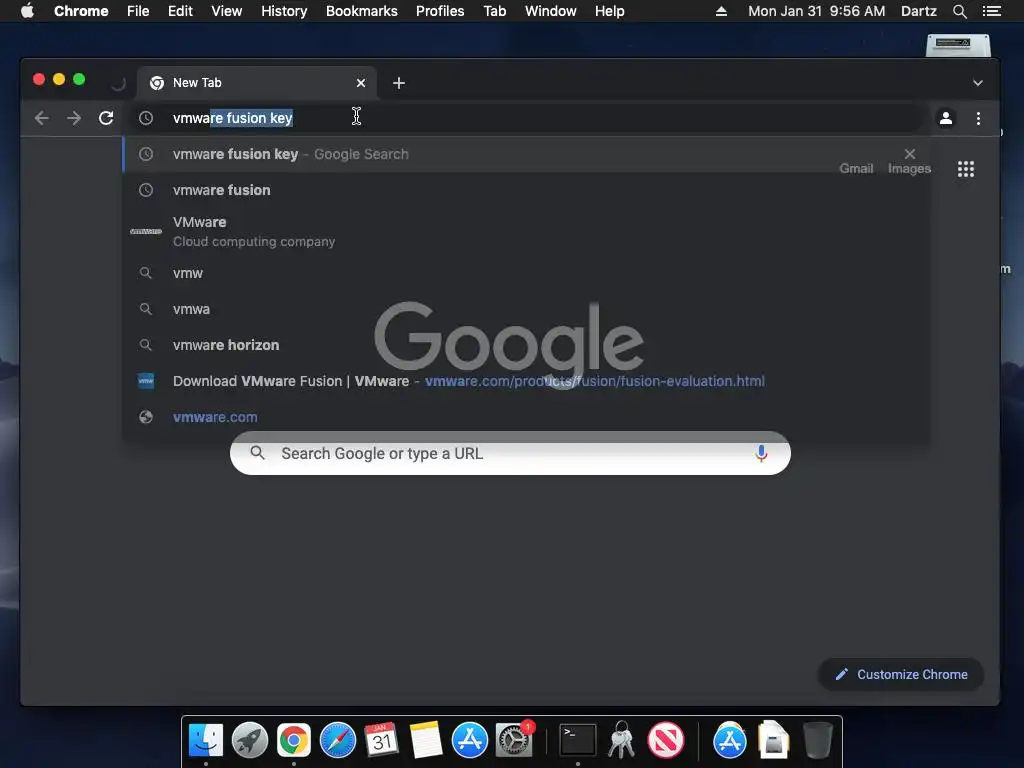Open the Apple menu

(27, 11)
